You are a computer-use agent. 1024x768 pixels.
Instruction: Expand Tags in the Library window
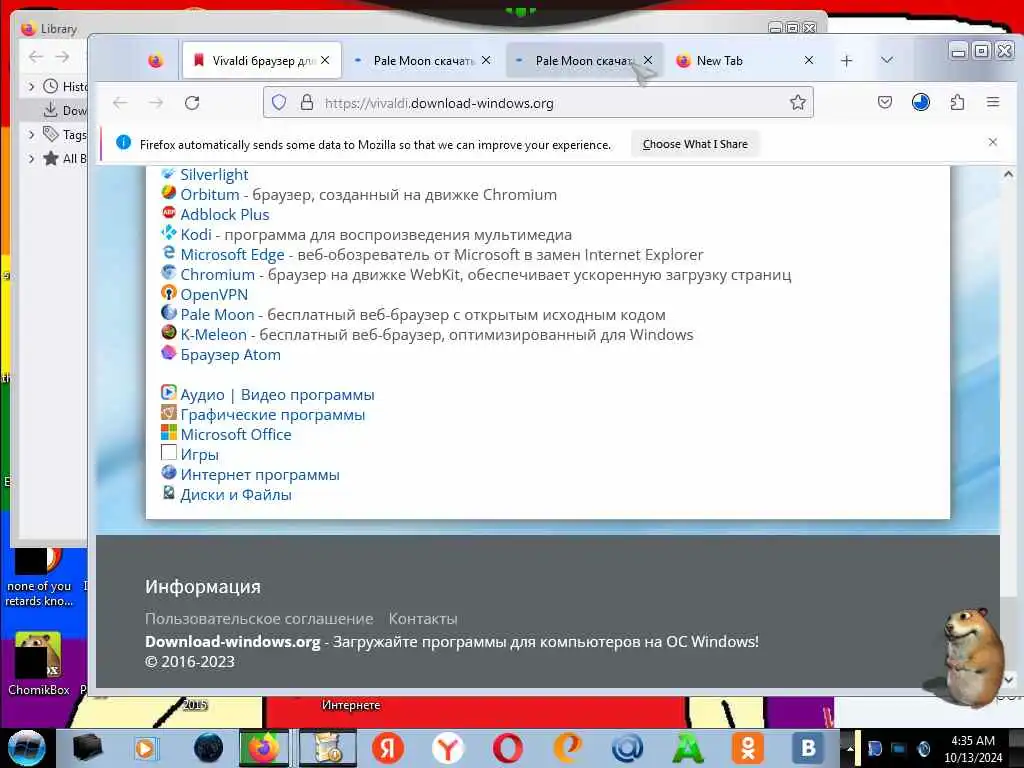click(31, 135)
